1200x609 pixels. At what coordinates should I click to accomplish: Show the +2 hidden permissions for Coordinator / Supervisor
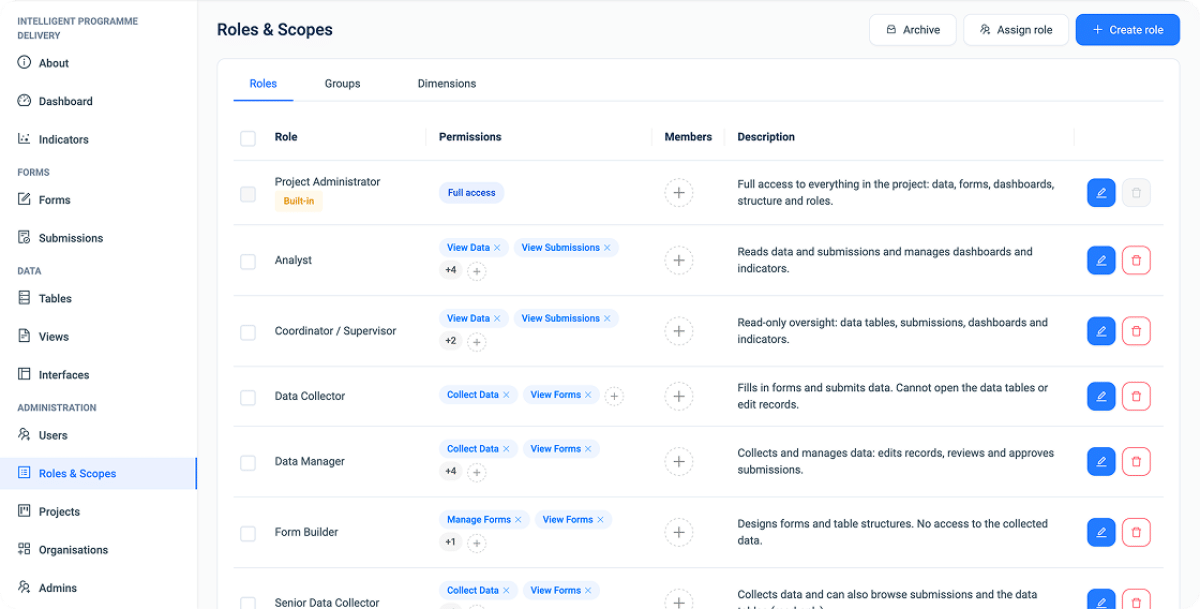point(450,341)
